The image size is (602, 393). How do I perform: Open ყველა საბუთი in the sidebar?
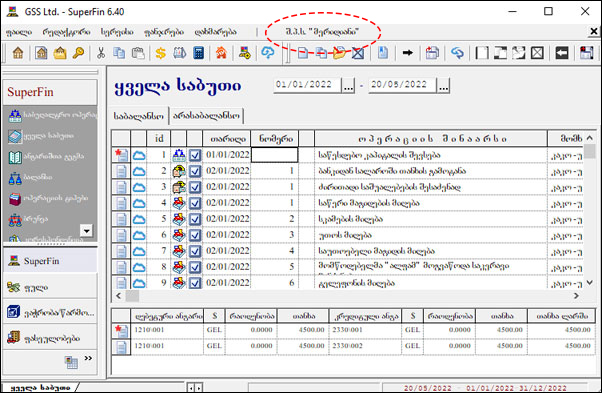[41, 135]
